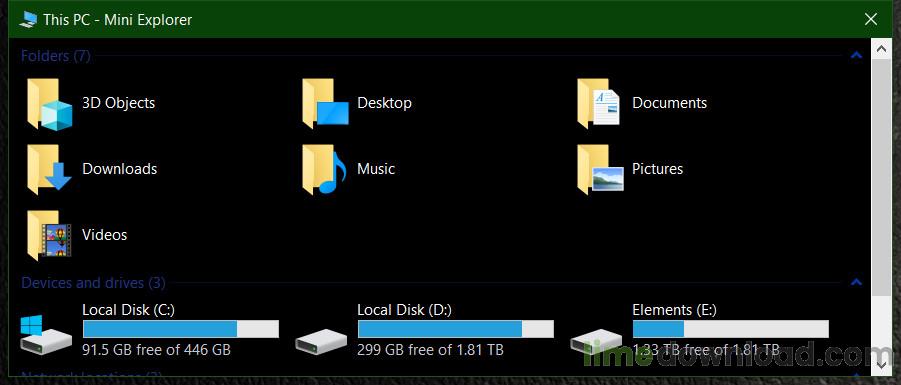Image resolution: width=901 pixels, height=385 pixels.
Task: Select the Local Disk (D:) drive icon
Action: [321, 341]
